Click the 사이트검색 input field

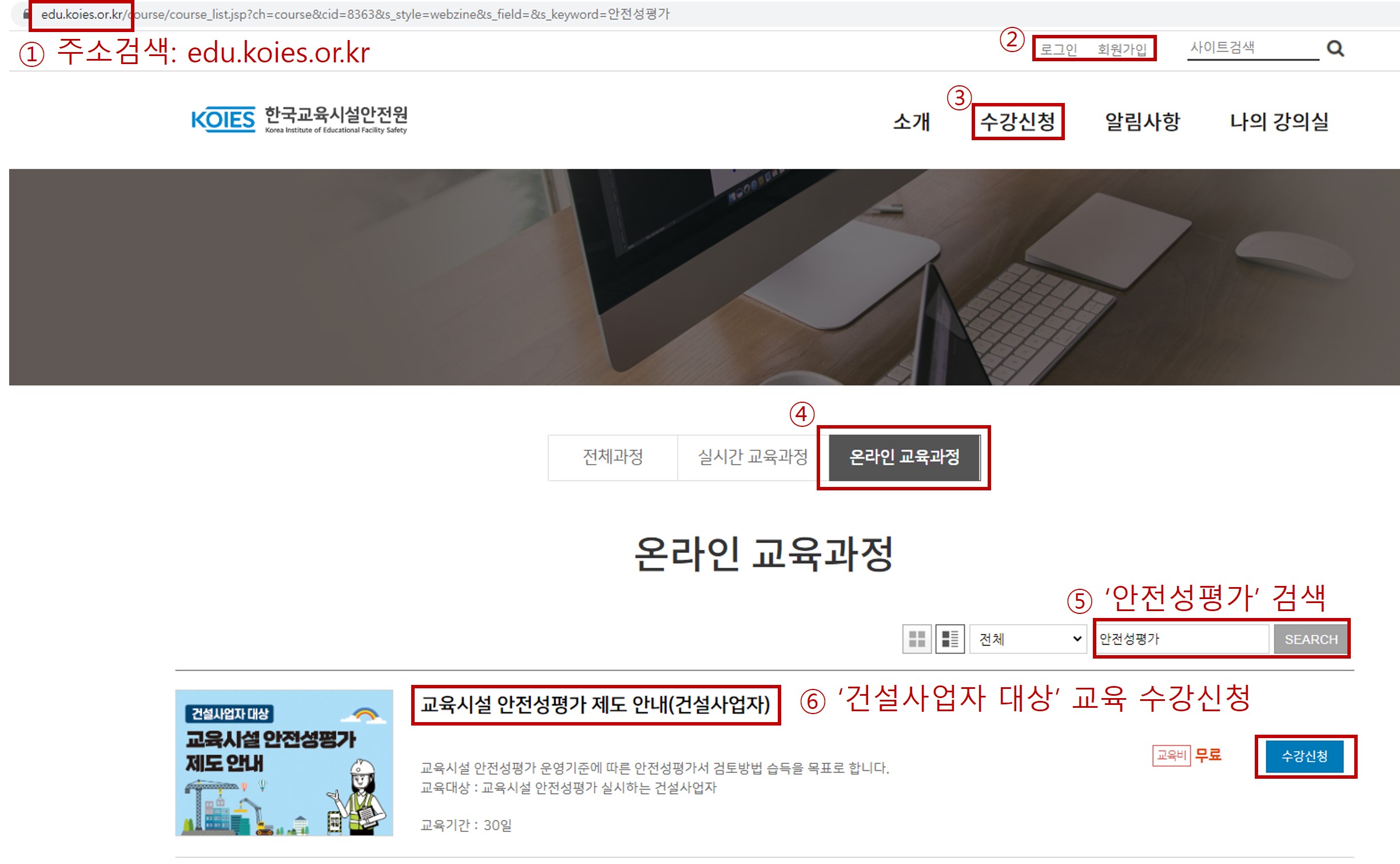(1251, 47)
